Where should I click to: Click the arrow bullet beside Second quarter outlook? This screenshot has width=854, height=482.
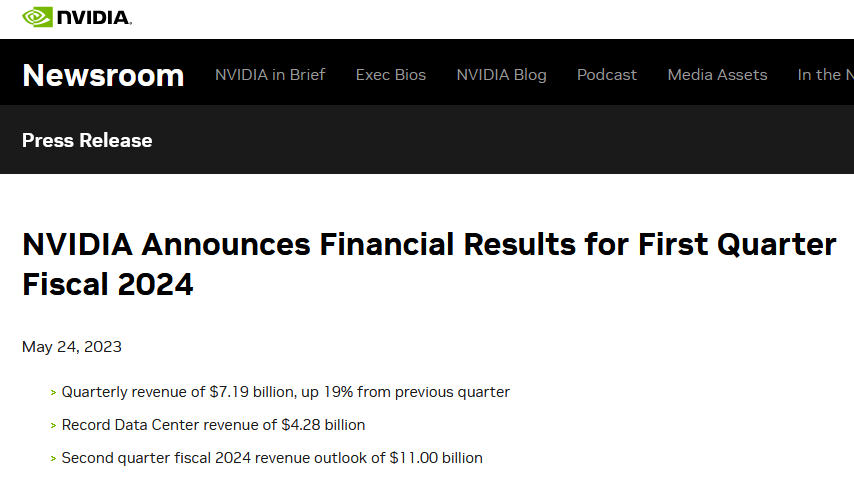(x=53, y=459)
